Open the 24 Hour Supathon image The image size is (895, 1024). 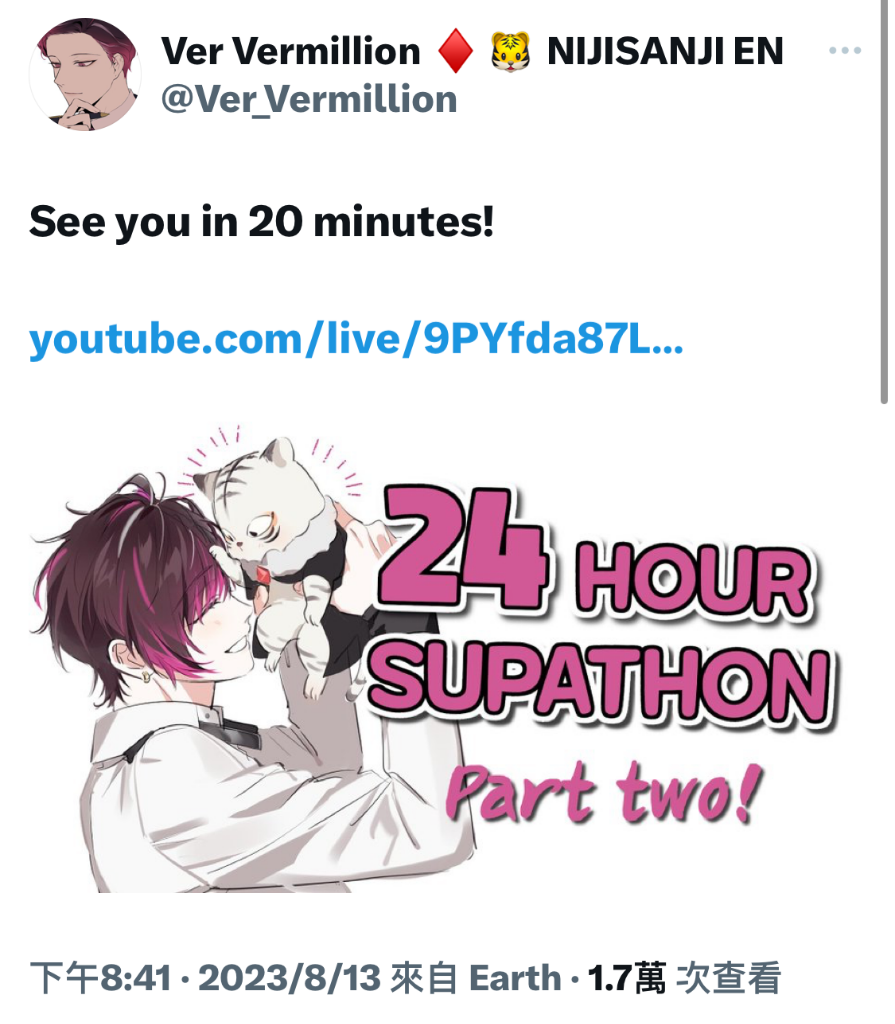pos(434,658)
